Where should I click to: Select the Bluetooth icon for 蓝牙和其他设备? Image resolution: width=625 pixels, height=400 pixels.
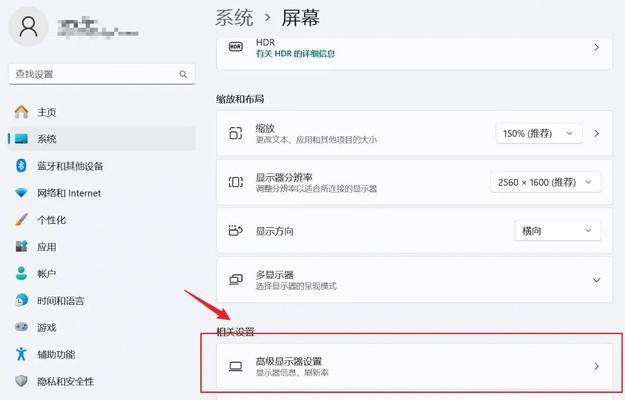[x=21, y=166]
